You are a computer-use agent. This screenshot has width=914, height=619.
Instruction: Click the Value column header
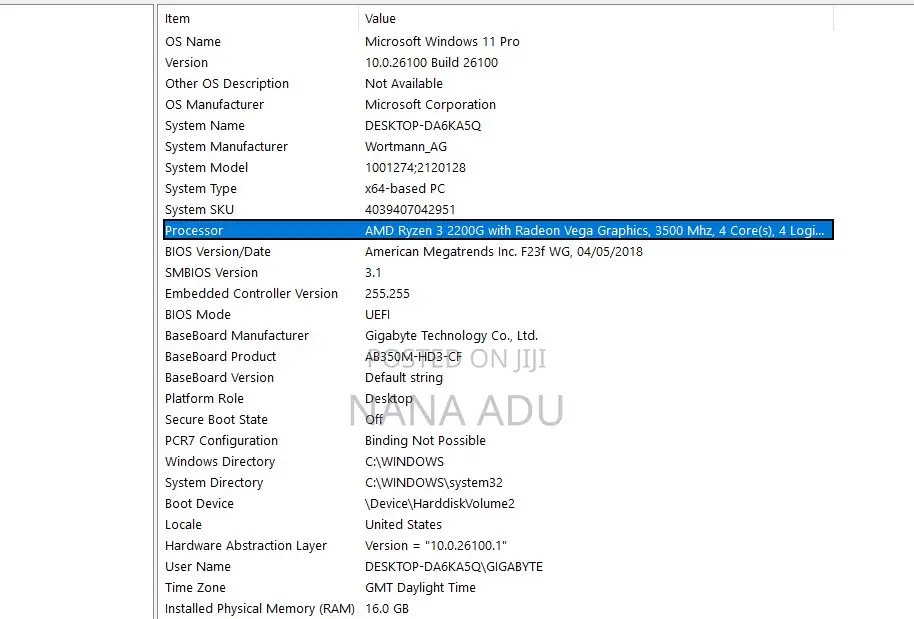click(x=596, y=19)
